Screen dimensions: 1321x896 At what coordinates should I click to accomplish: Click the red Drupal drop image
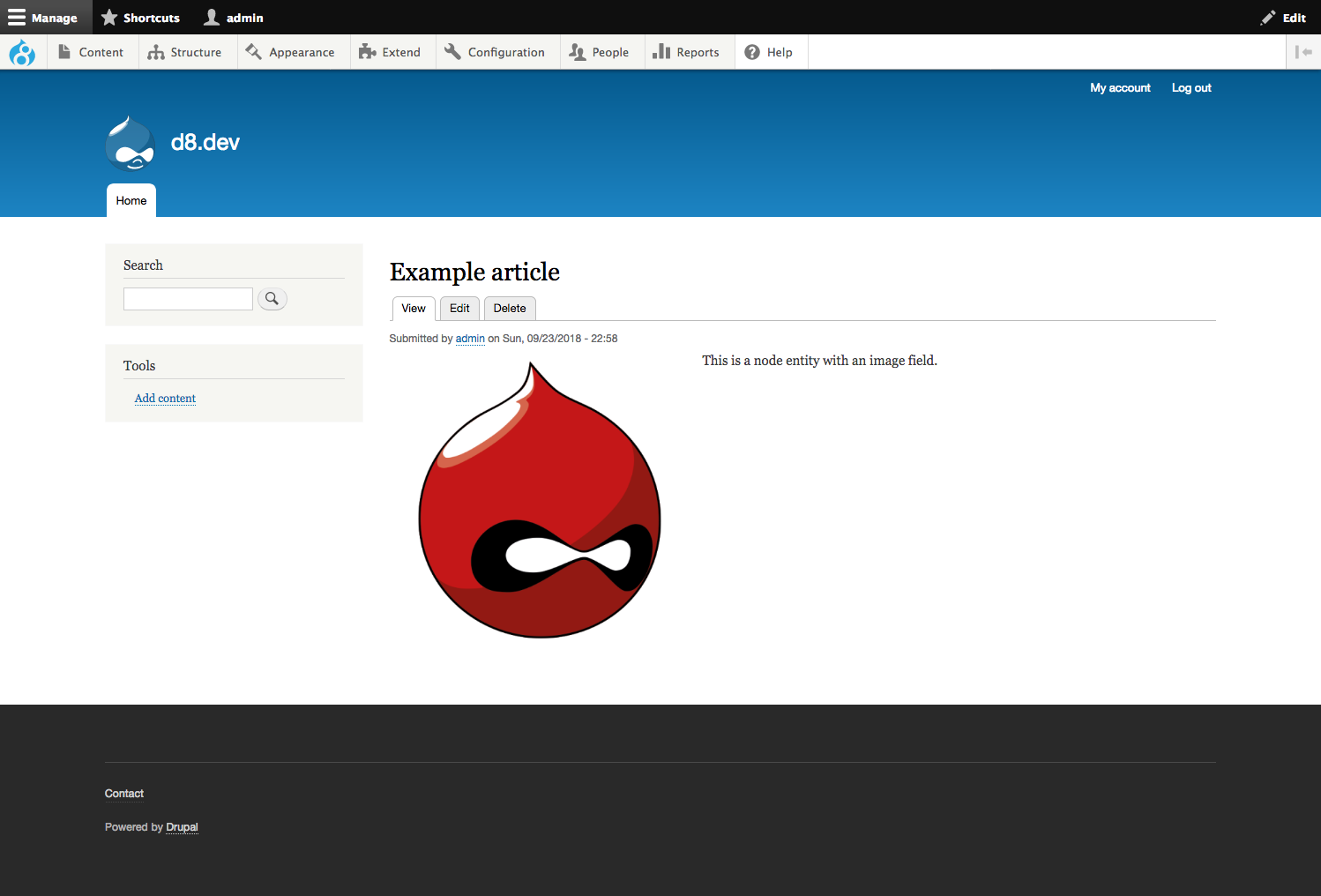539,500
